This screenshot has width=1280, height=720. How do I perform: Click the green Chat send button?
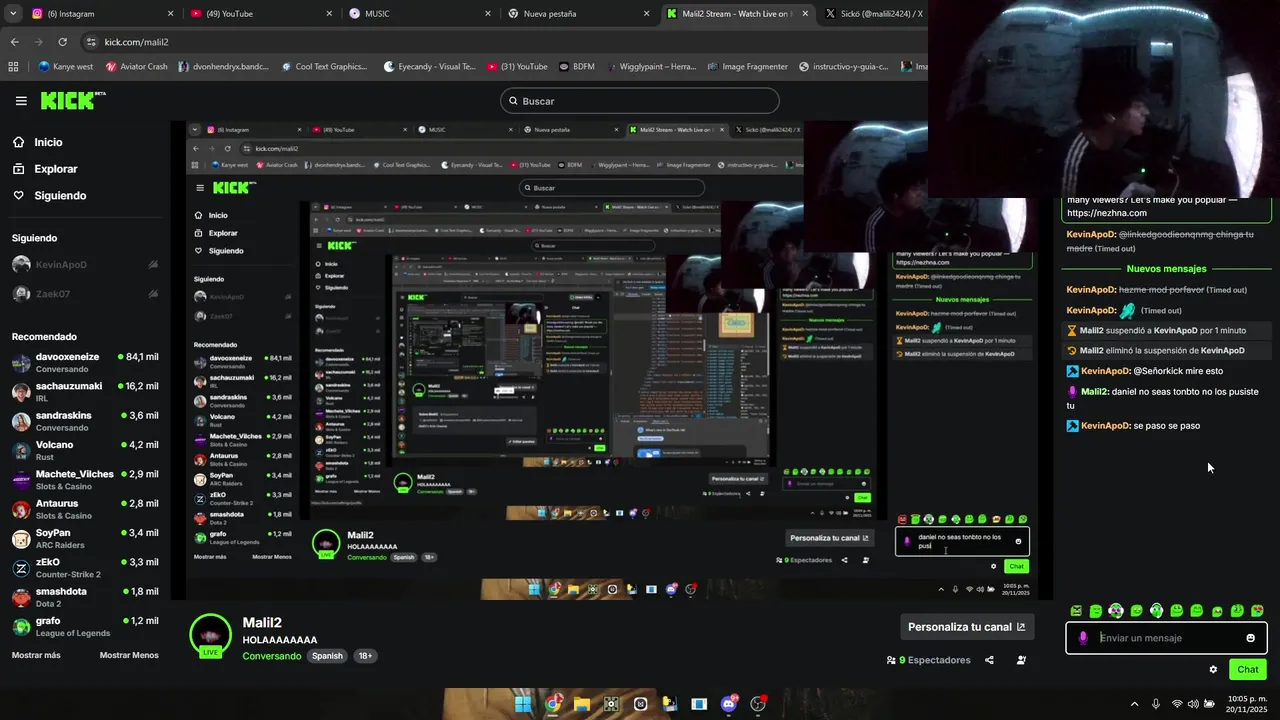tap(1247, 670)
